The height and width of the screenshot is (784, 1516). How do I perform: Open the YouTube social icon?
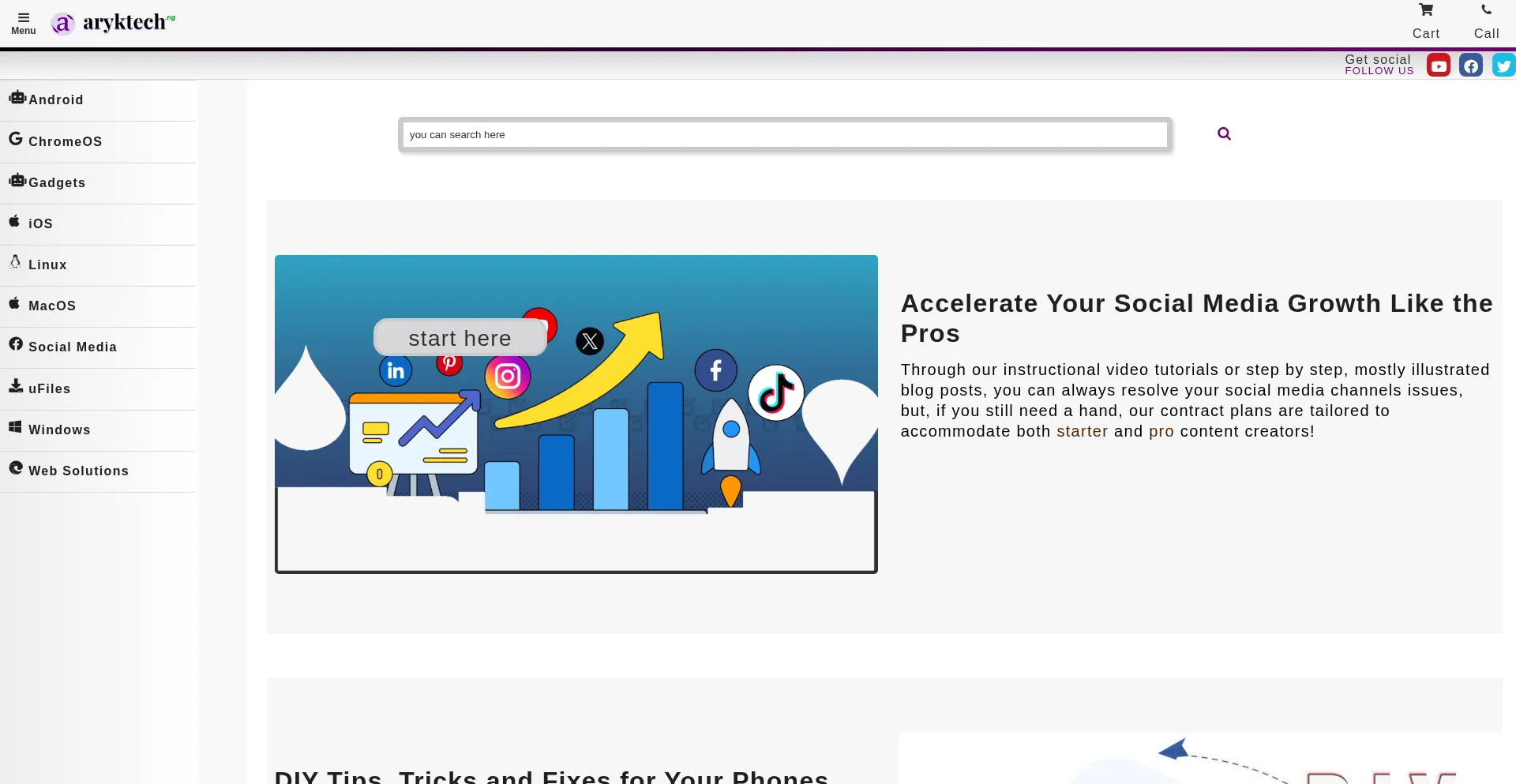(1439, 66)
